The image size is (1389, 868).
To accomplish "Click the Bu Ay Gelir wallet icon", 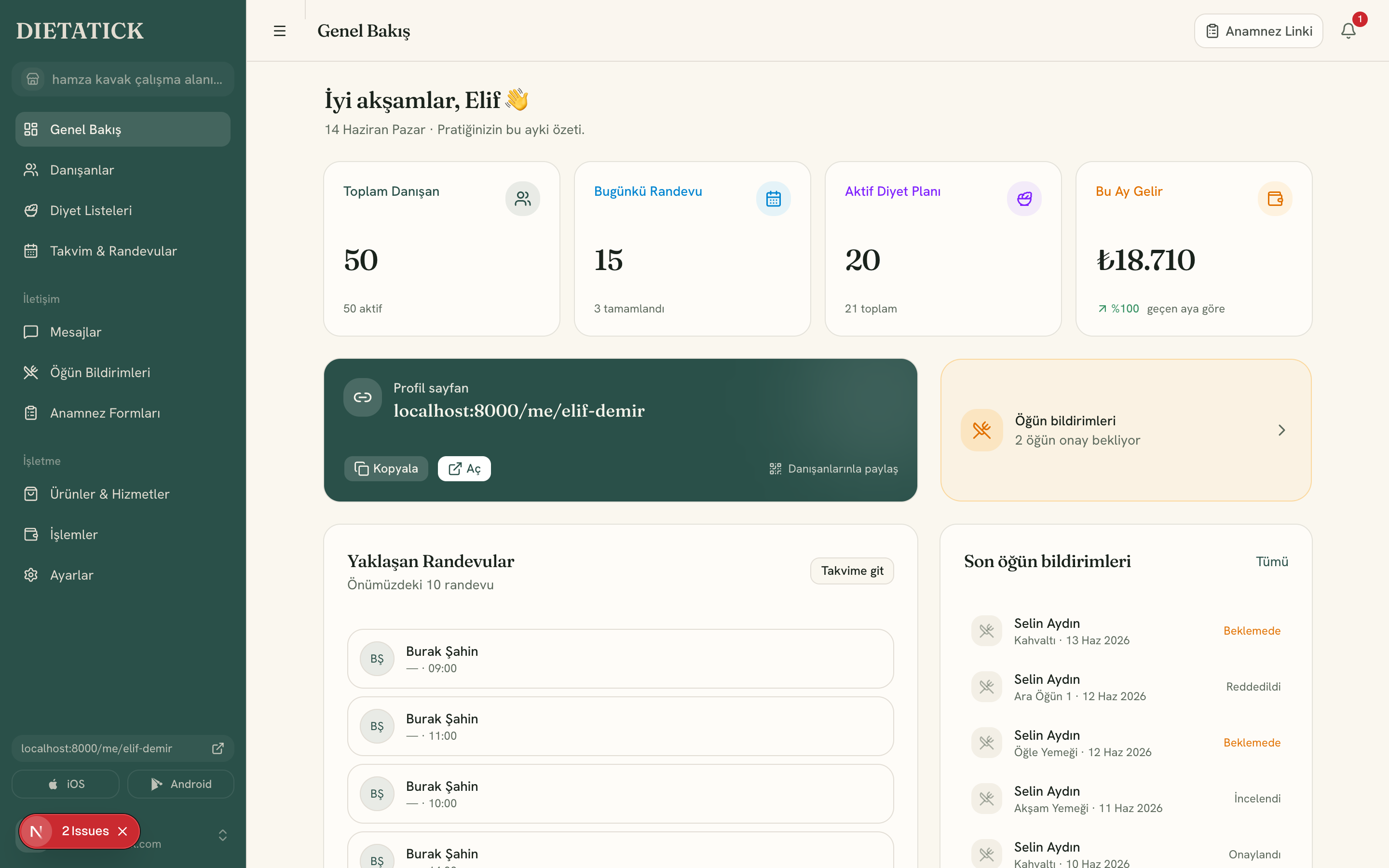I will click(x=1275, y=199).
